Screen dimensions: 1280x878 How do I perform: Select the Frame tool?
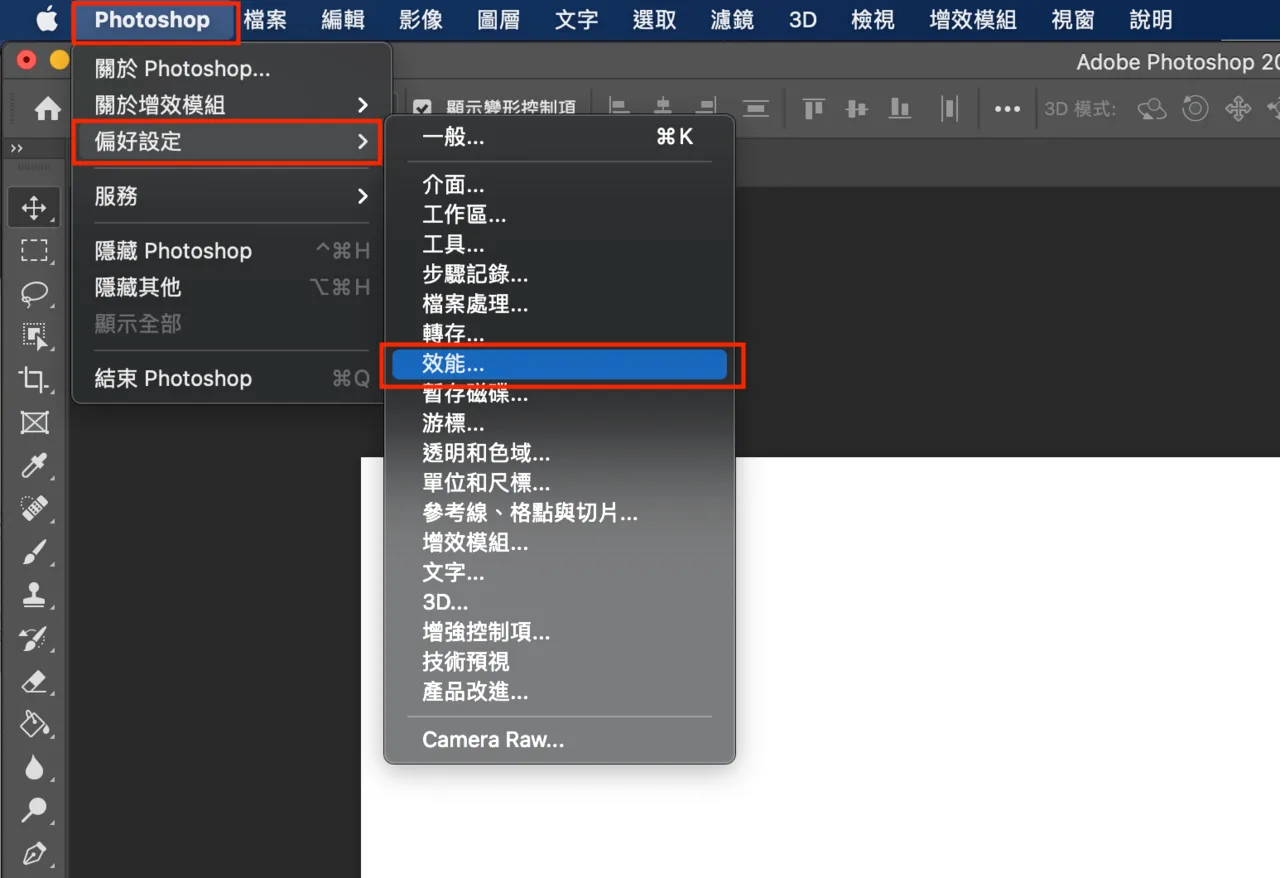pyautogui.click(x=35, y=423)
